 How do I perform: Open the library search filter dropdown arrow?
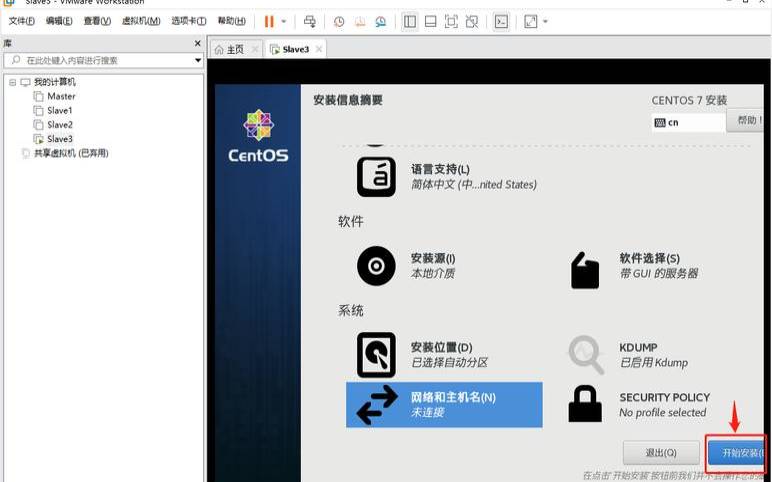(198, 60)
